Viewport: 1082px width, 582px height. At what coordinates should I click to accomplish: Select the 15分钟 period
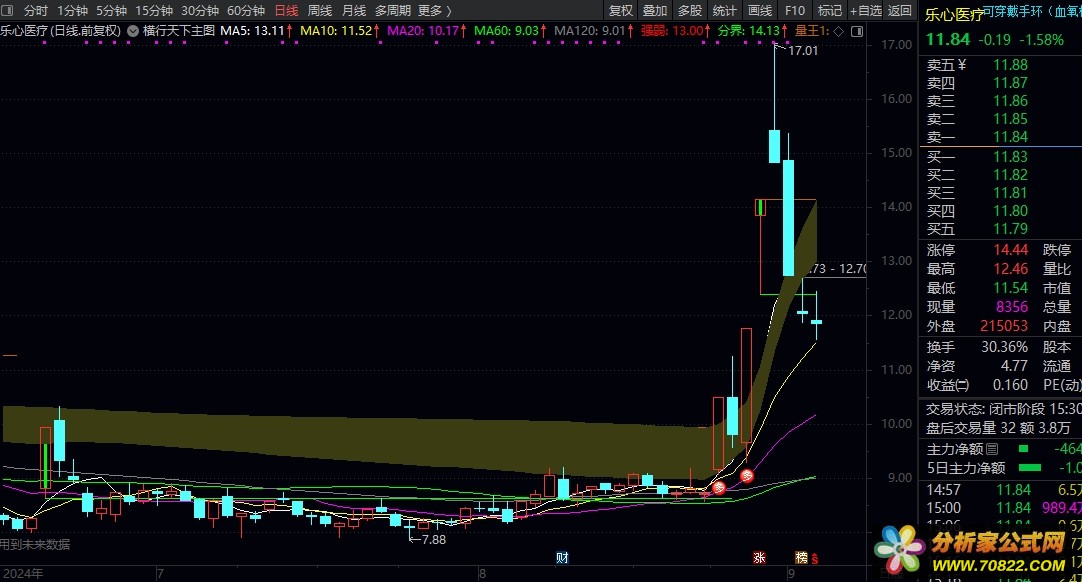(153, 10)
